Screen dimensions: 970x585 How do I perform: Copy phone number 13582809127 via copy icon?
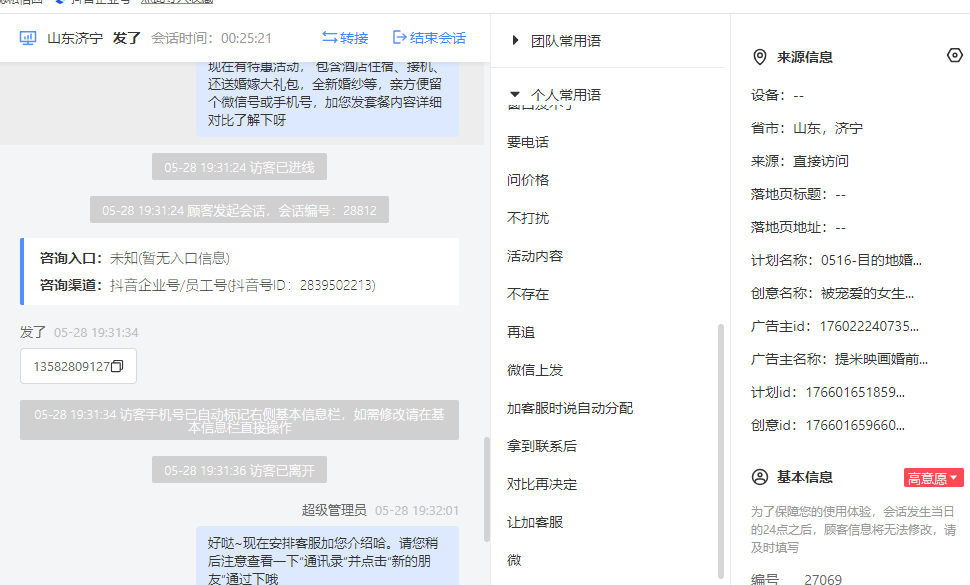117,366
